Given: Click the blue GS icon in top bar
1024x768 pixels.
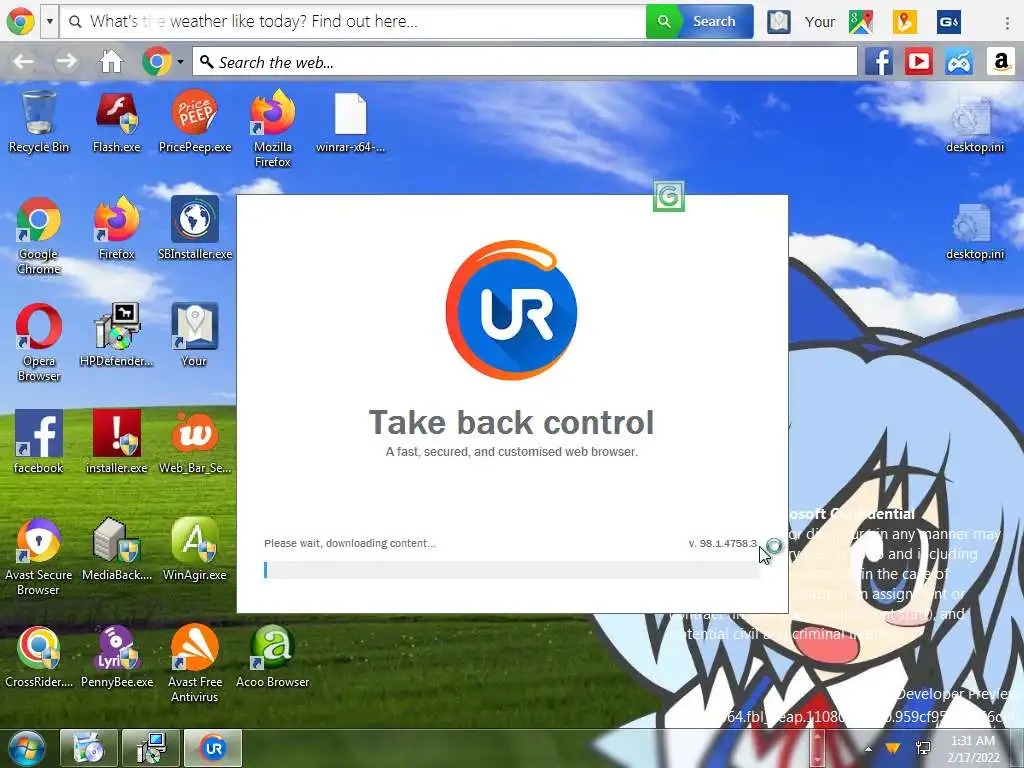Looking at the screenshot, I should (x=948, y=22).
